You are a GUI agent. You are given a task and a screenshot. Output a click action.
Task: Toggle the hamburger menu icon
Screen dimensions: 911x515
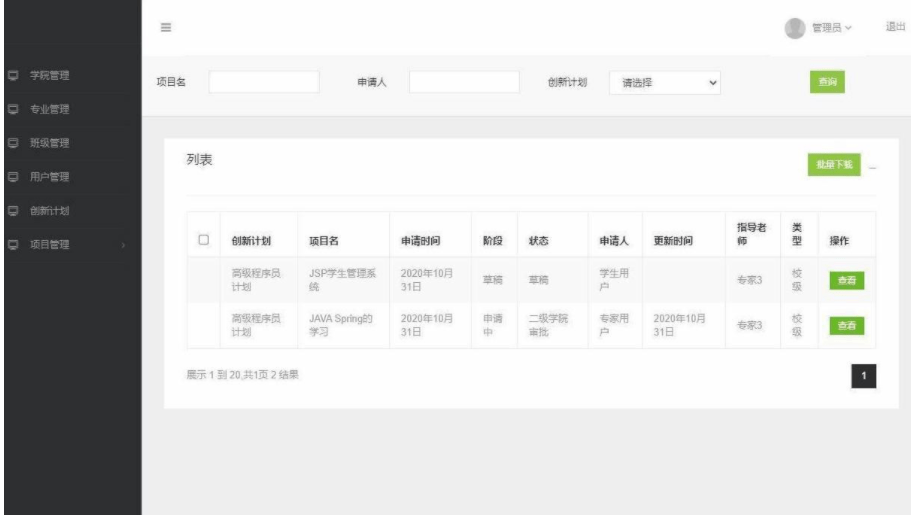pyautogui.click(x=166, y=27)
